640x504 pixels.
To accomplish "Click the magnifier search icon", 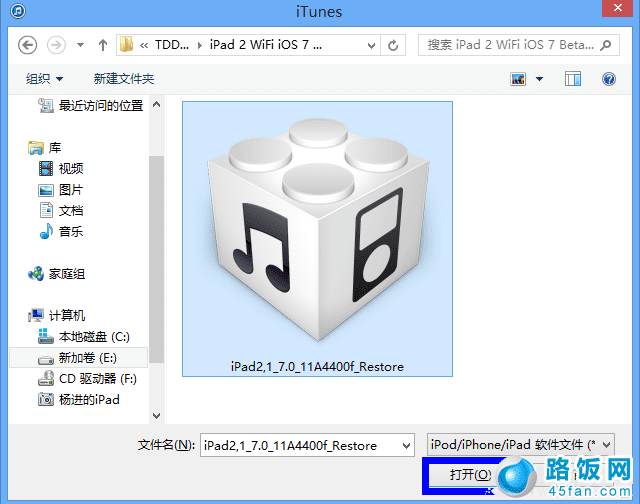I will point(607,45).
